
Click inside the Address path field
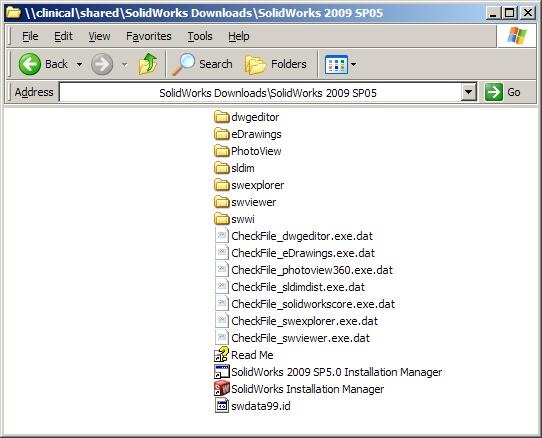click(260, 92)
